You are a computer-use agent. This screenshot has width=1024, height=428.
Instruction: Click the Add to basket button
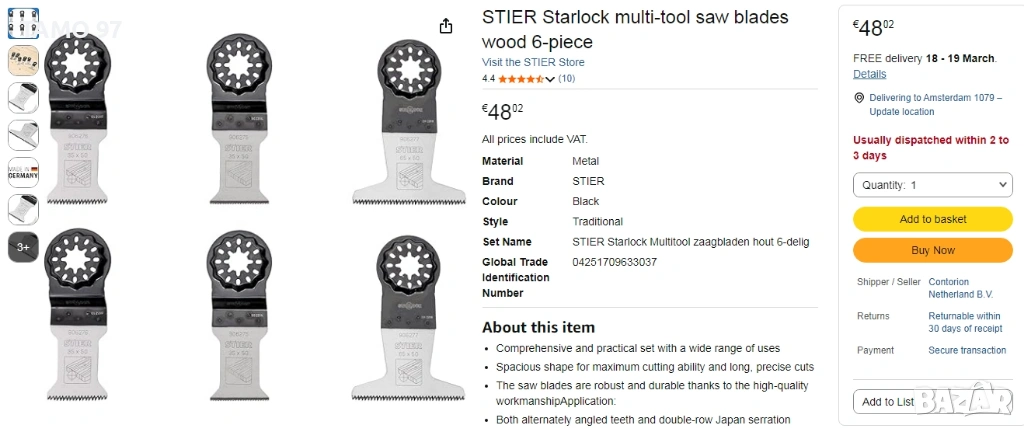pos(932,219)
